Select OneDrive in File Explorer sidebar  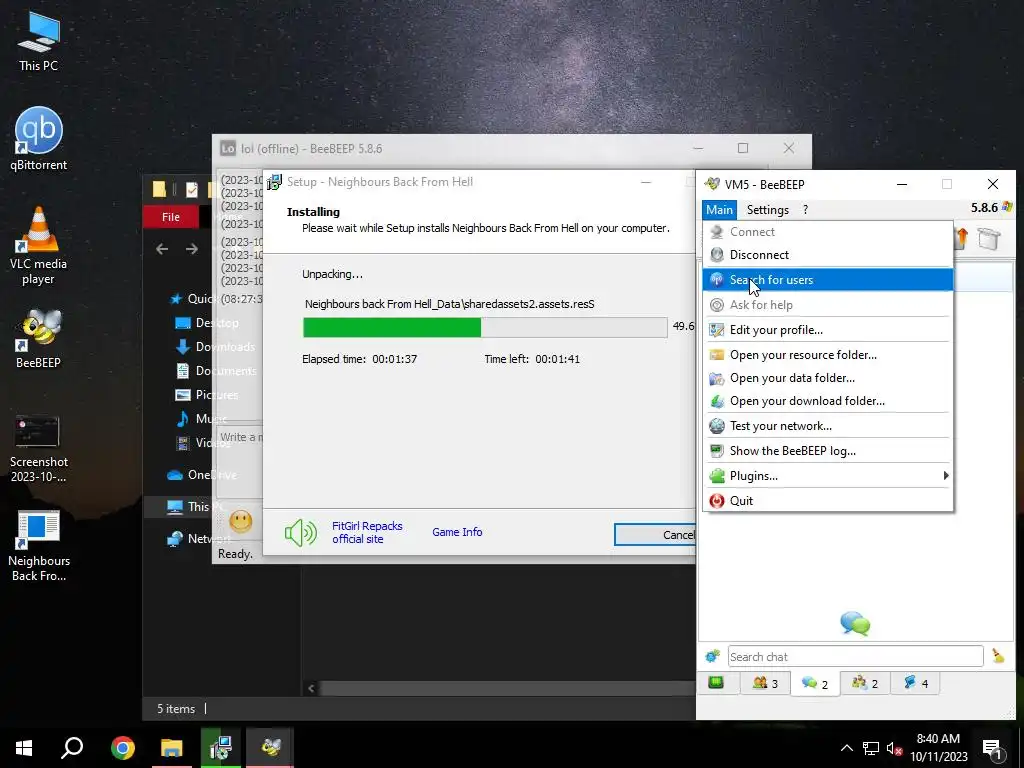click(x=202, y=475)
